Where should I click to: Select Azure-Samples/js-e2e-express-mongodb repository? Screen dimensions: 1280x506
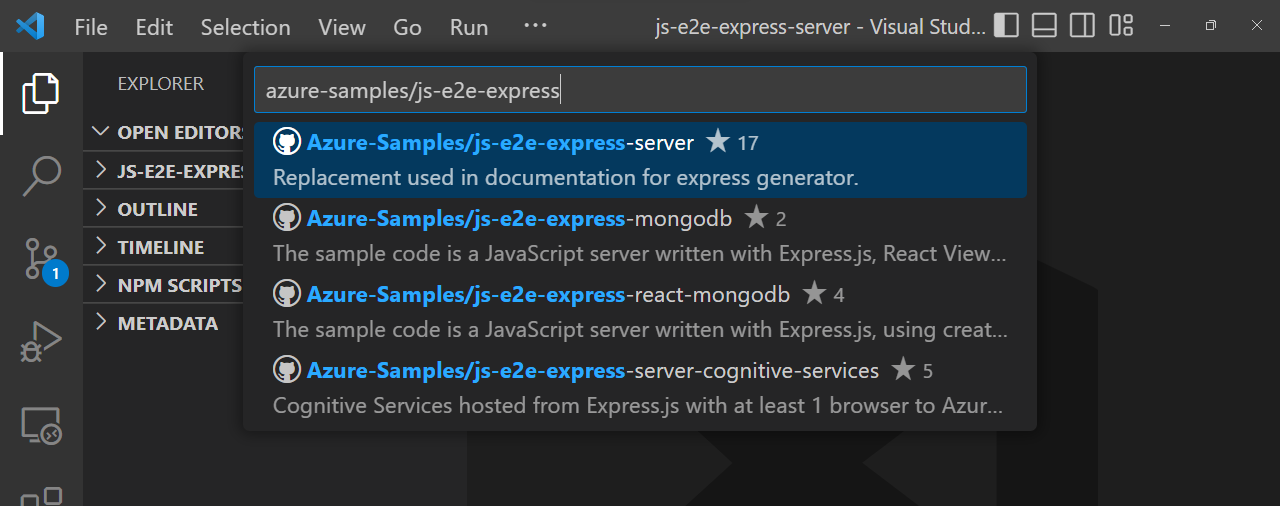pos(640,236)
